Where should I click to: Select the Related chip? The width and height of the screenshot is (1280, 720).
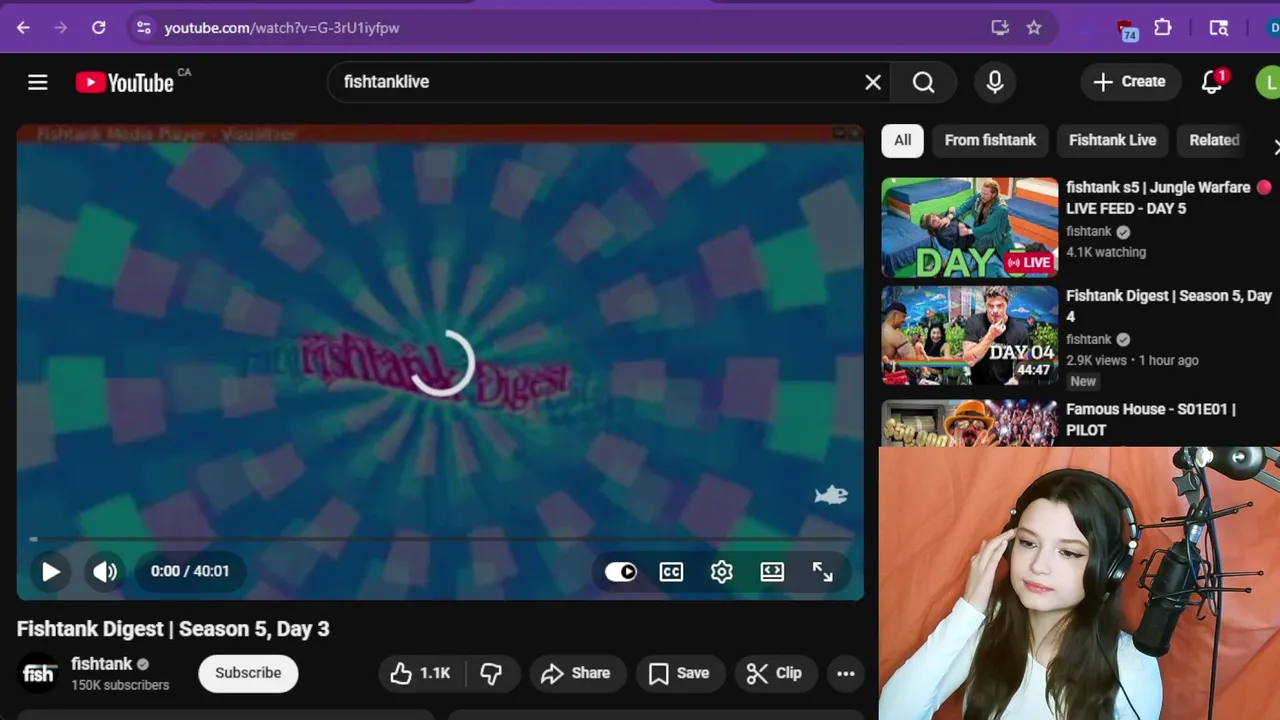(x=1214, y=140)
